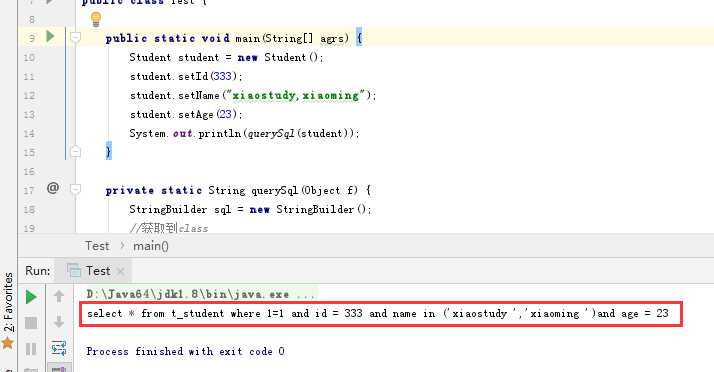This screenshot has height=372, width=714.
Task: Toggle soft-wrap icon in Run panel
Action: pos(59,348)
